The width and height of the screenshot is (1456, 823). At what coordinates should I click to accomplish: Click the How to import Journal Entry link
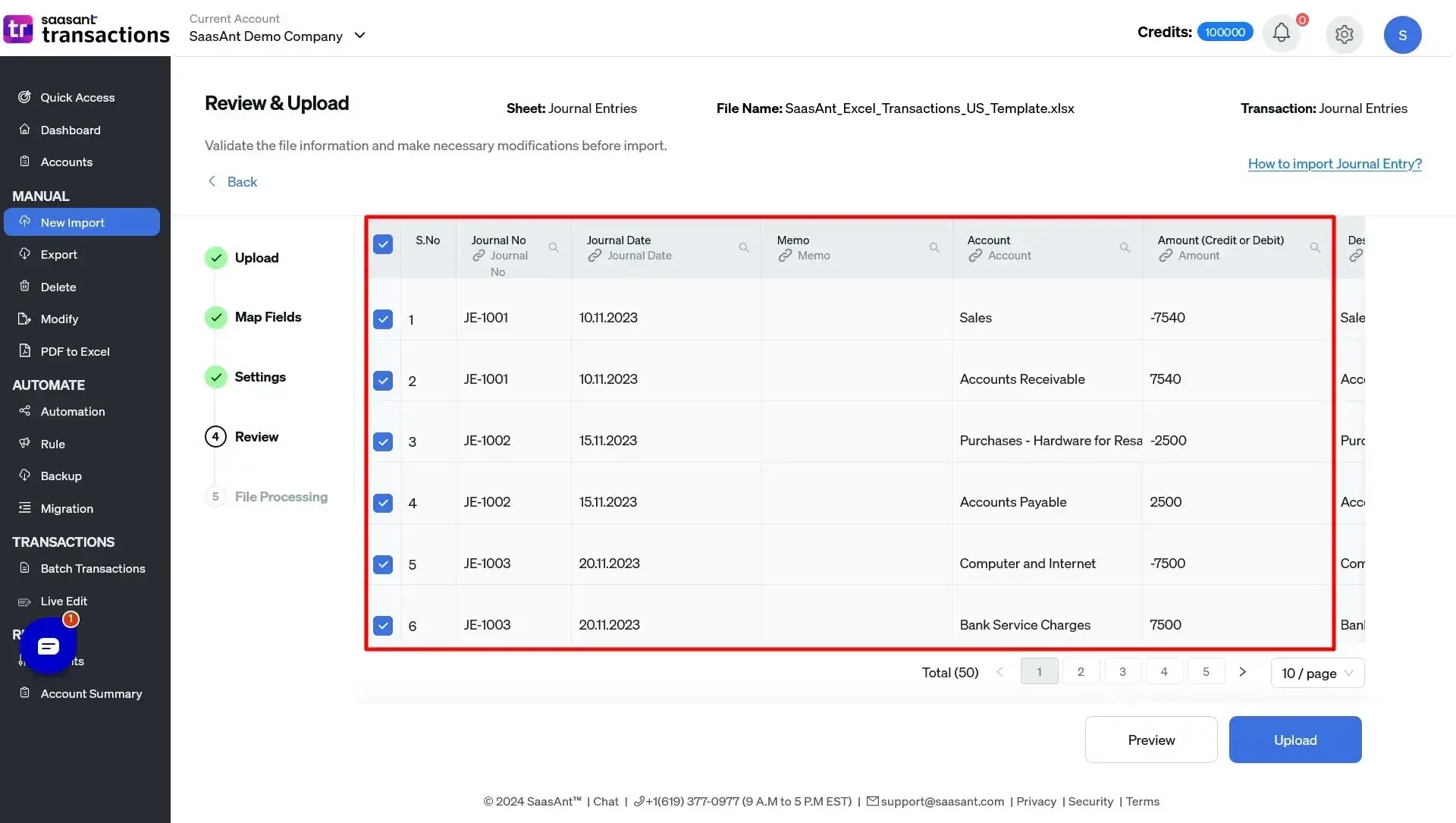pyautogui.click(x=1335, y=162)
